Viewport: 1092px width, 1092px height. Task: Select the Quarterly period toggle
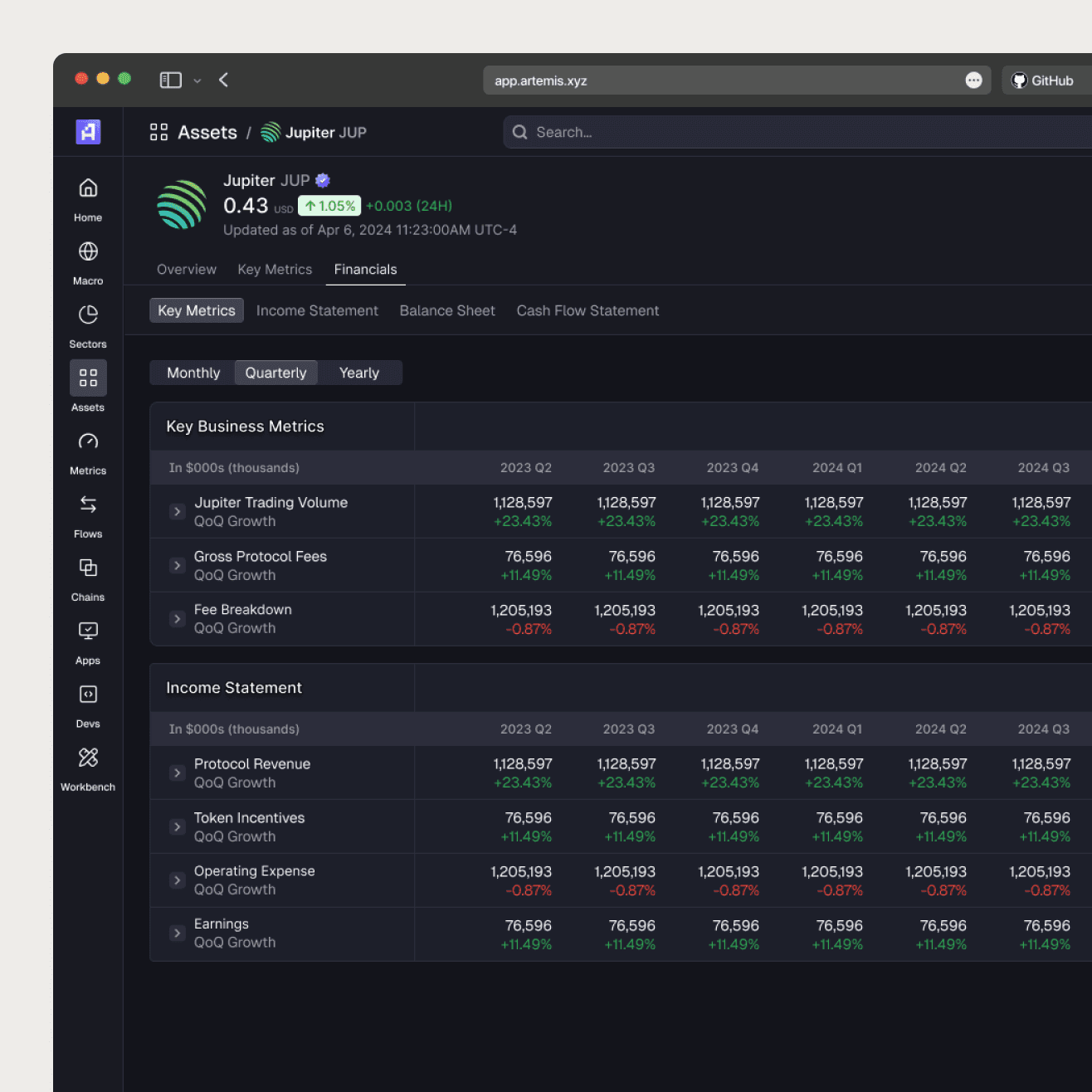[276, 373]
